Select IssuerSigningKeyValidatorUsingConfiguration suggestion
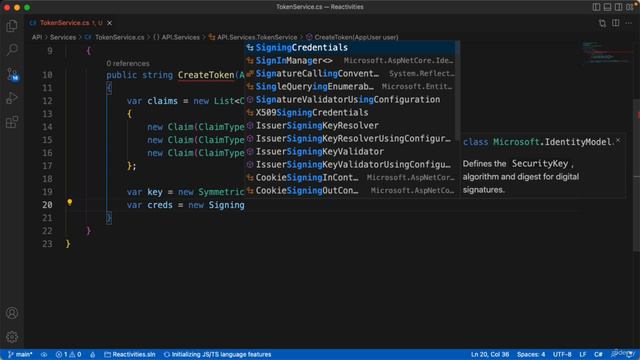Viewport: 640px width, 360px height. coord(350,164)
